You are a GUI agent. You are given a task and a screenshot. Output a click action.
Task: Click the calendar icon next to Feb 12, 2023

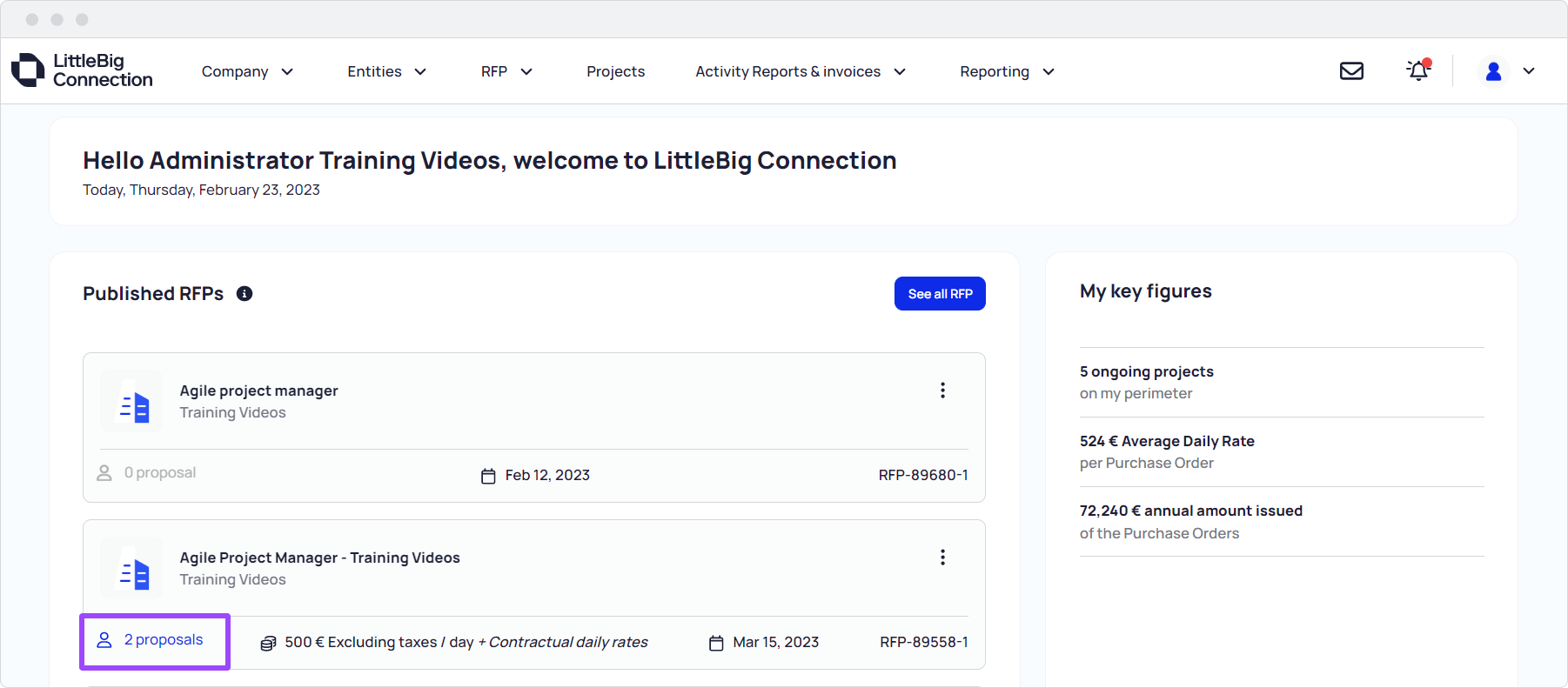(488, 476)
